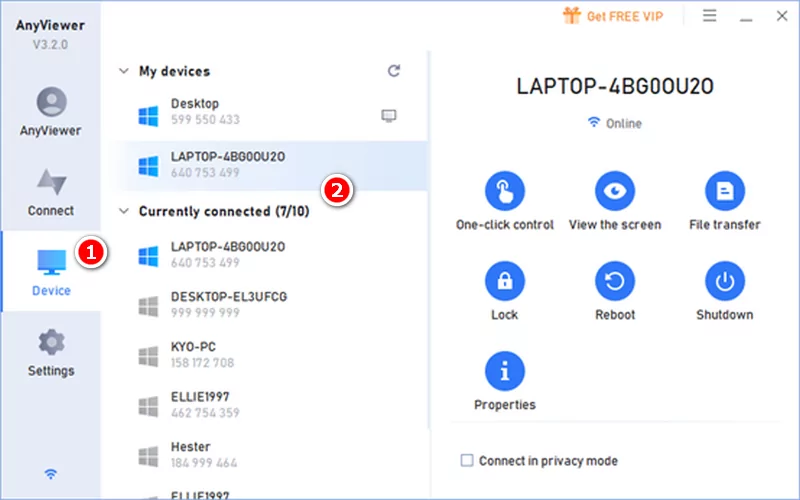Click Windows logo of Hester
Image resolution: width=800 pixels, height=500 pixels.
[x=148, y=457]
